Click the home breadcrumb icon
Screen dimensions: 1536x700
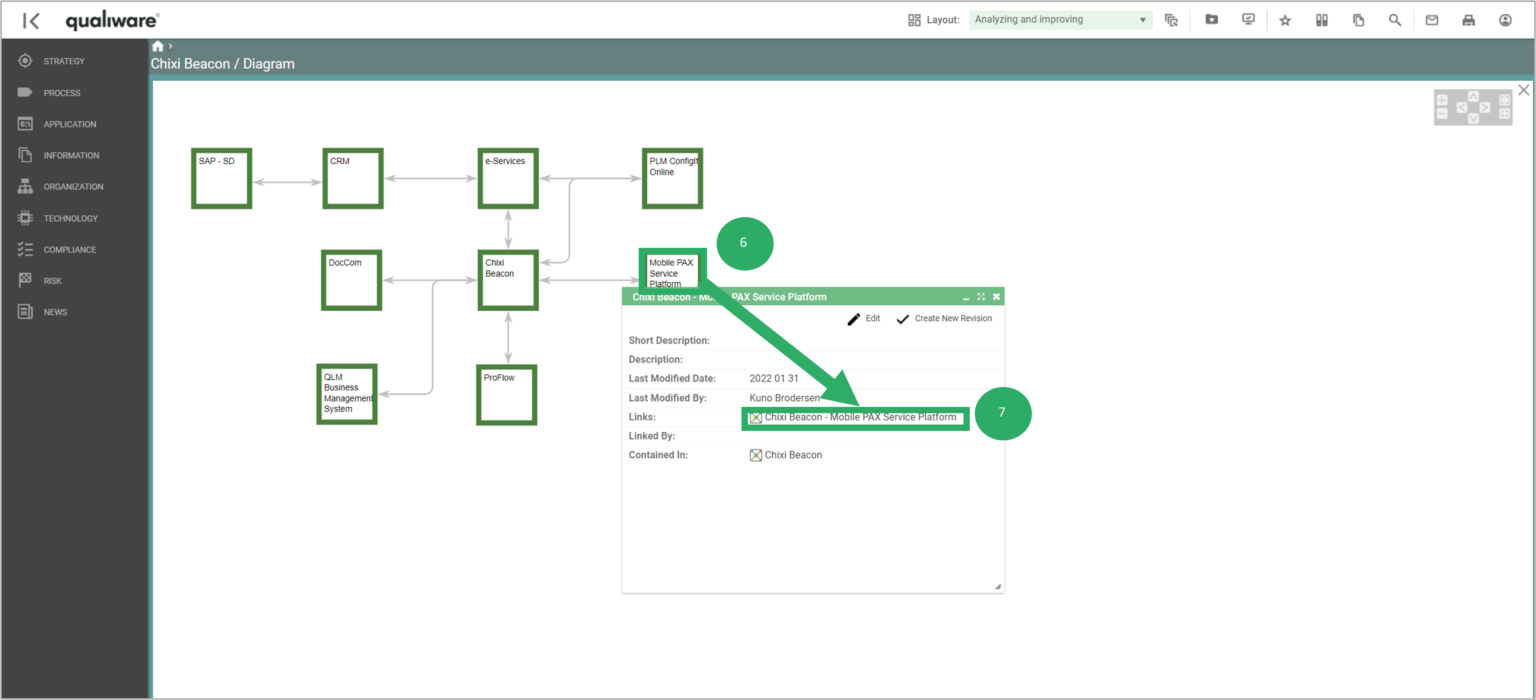pos(156,45)
